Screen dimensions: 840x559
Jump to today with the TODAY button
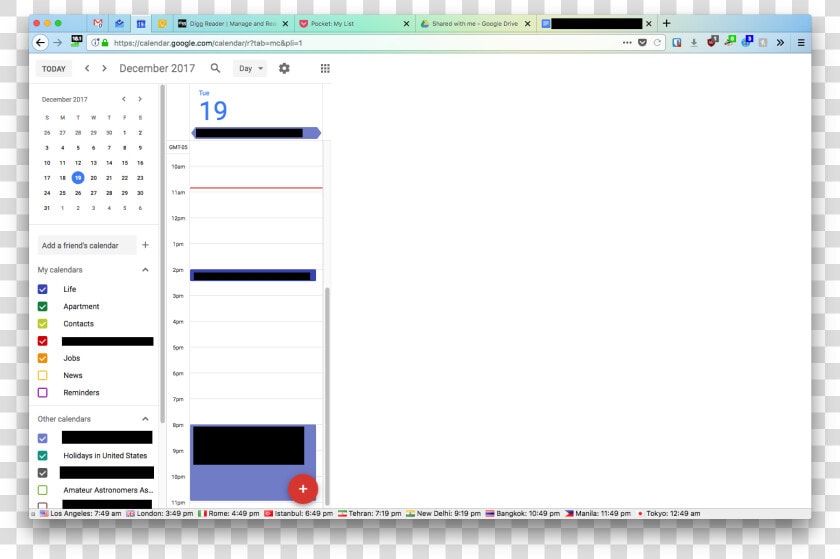tap(54, 69)
